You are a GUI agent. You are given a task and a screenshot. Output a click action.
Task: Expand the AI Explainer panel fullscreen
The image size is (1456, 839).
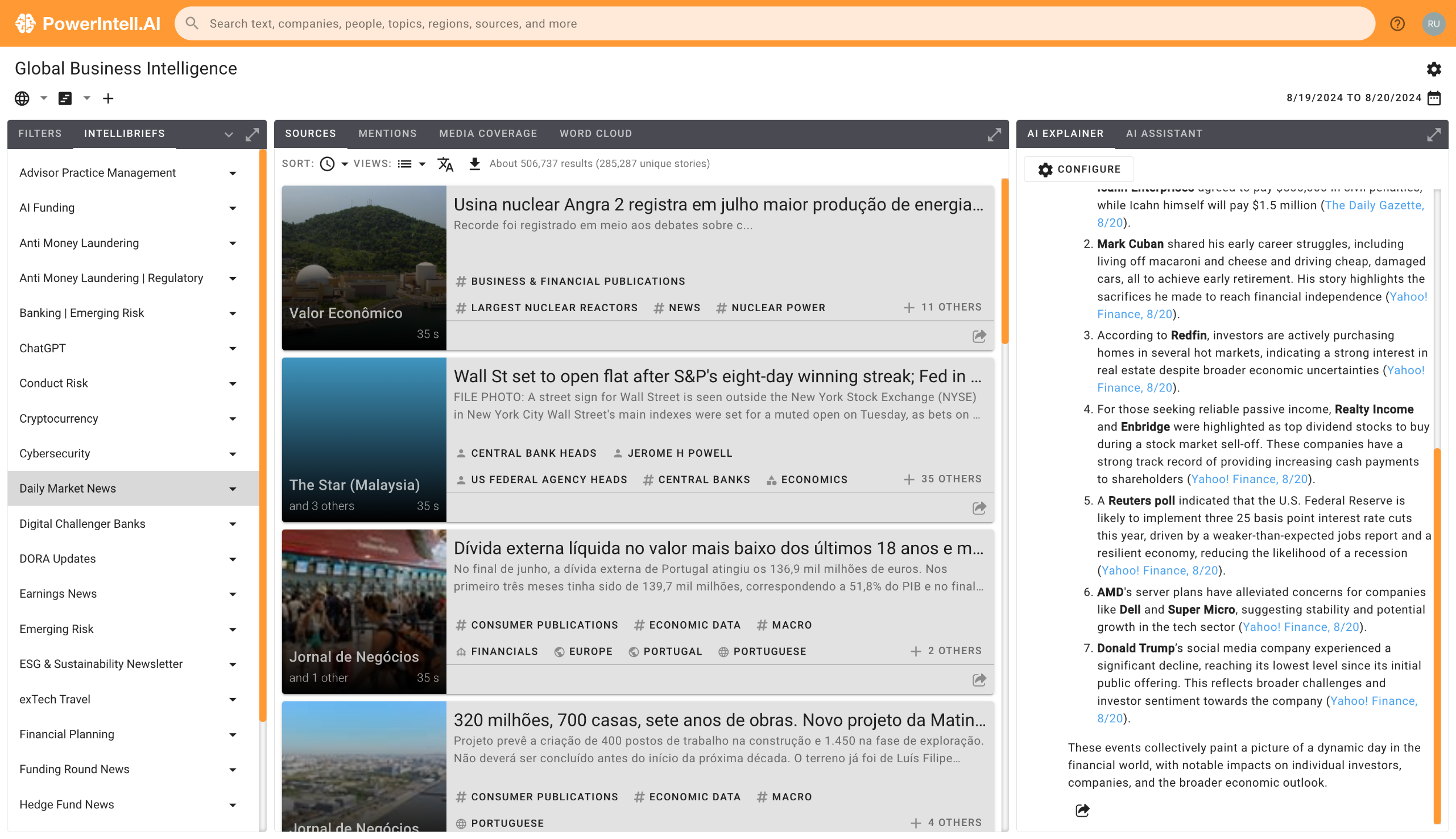[x=1433, y=134]
